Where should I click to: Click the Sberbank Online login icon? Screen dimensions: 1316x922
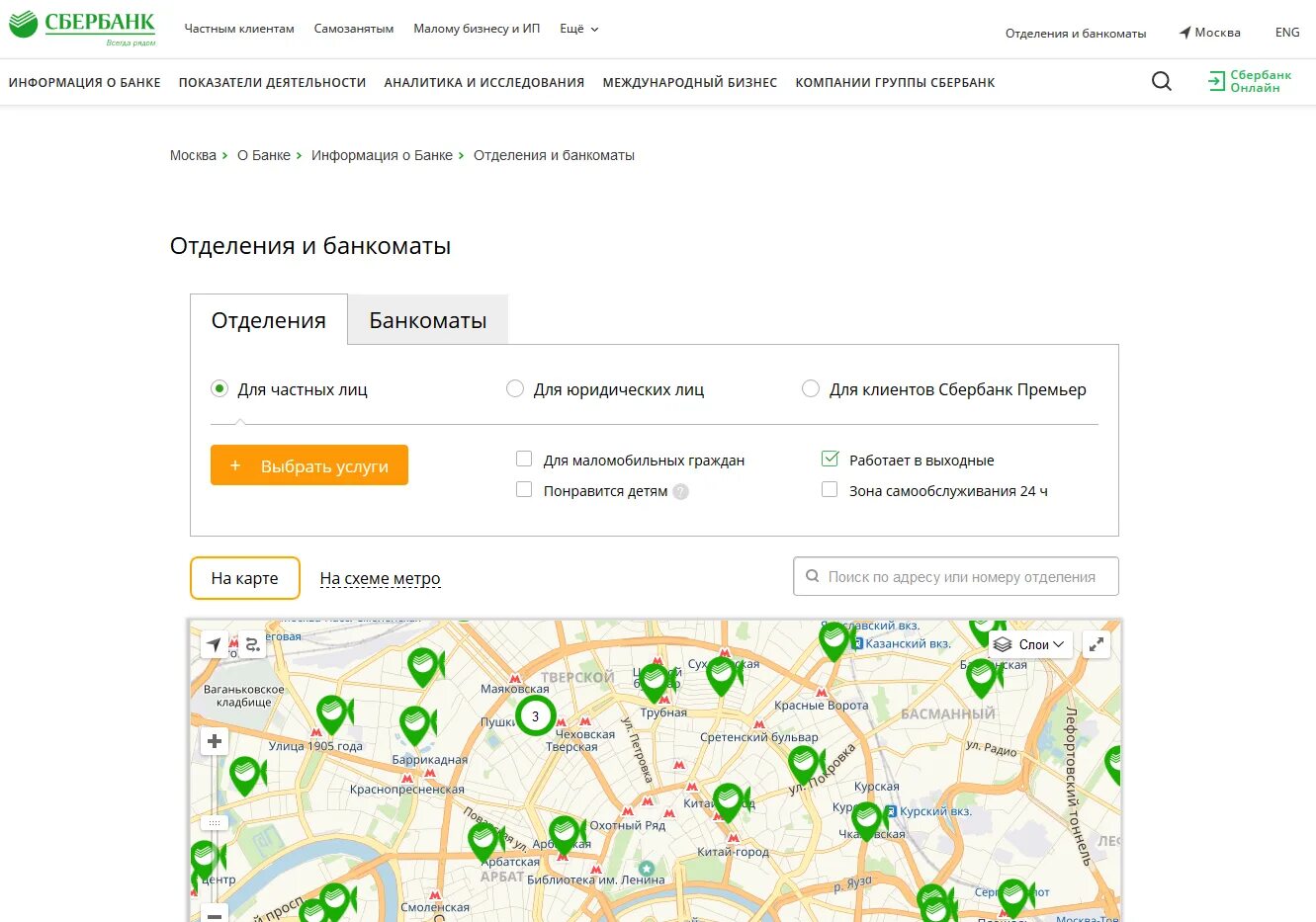pos(1216,81)
